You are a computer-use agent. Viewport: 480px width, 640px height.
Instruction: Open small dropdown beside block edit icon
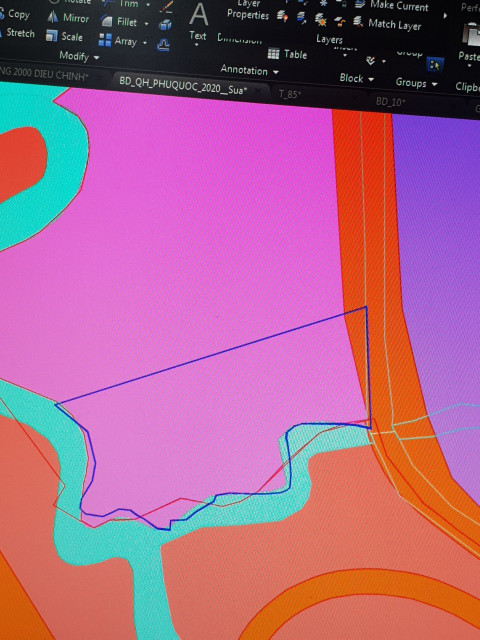point(384,62)
